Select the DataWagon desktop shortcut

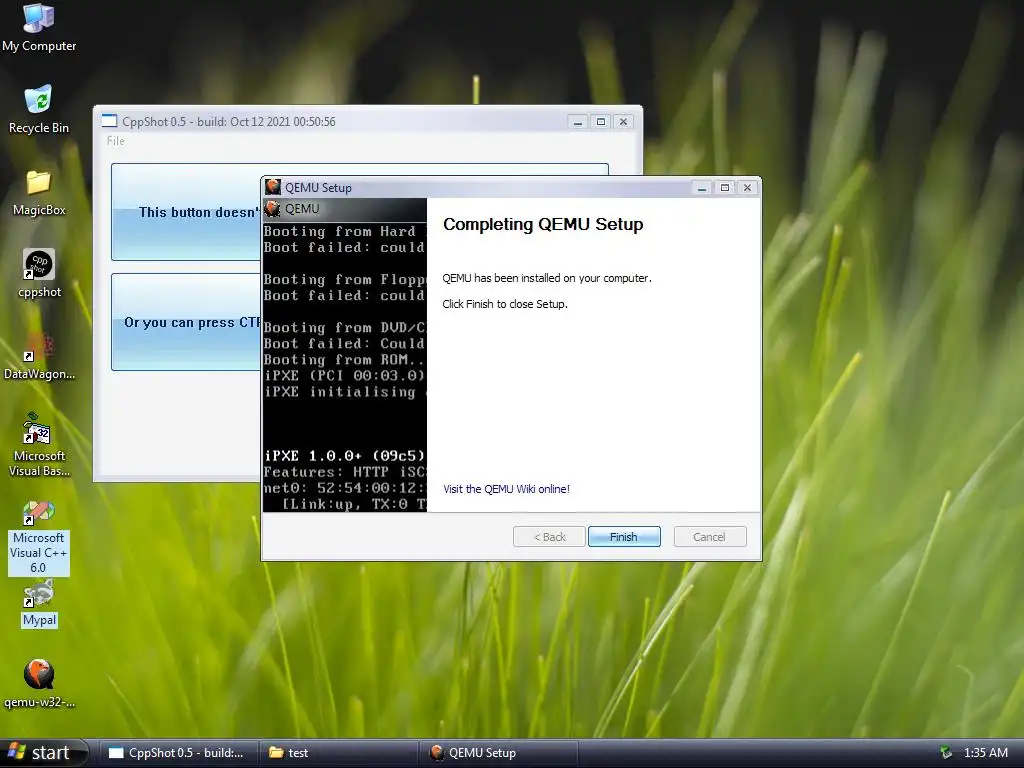pos(39,357)
